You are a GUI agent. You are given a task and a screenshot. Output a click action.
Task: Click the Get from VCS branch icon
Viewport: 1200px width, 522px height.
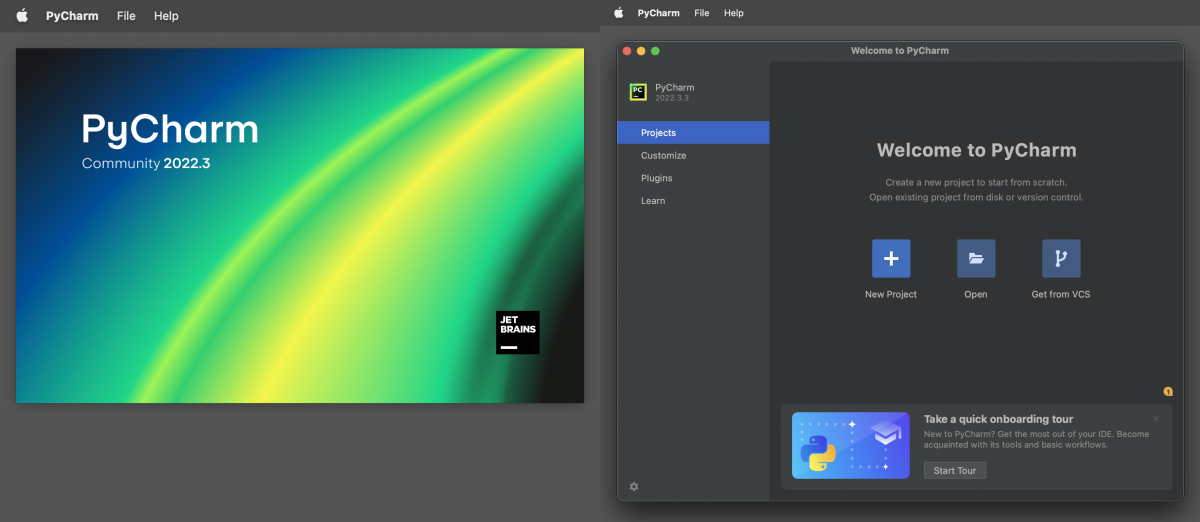click(1061, 258)
